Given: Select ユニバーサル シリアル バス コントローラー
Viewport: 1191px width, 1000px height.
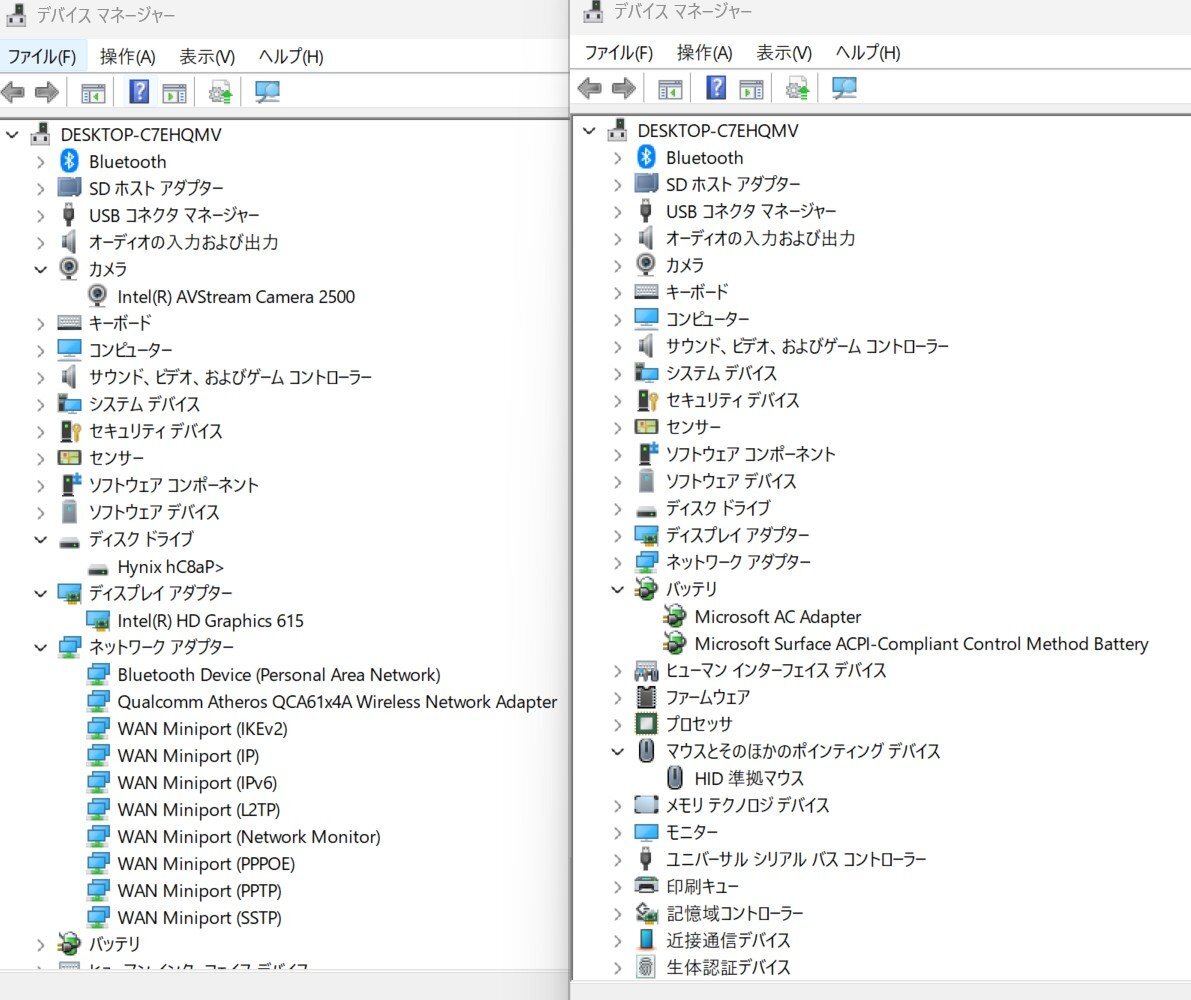Looking at the screenshot, I should coord(796,860).
